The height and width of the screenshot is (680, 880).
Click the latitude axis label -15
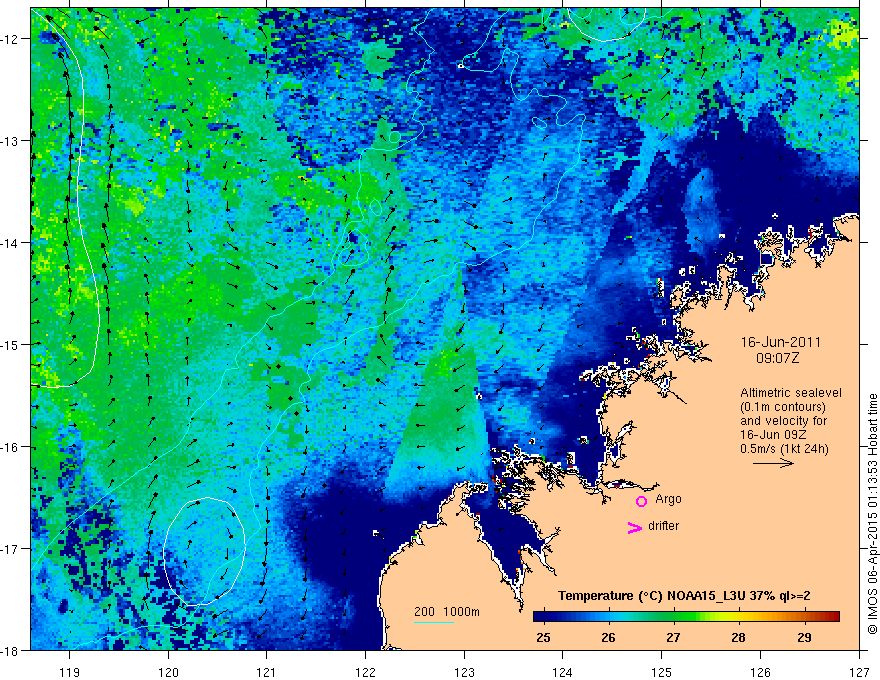pos(10,344)
